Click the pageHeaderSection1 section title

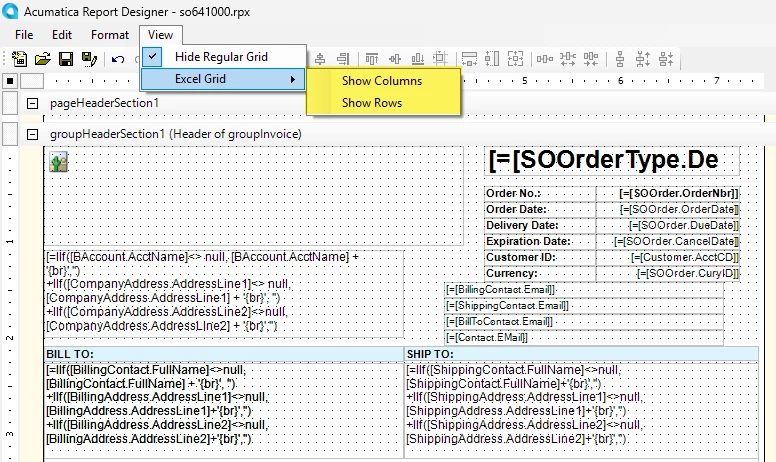[104, 103]
